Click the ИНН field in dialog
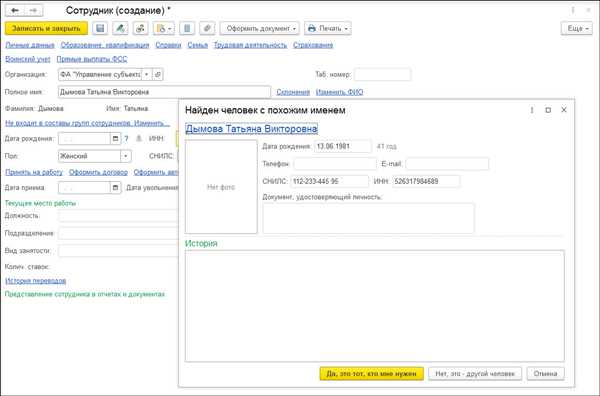This screenshot has height=396, width=600. [426, 181]
